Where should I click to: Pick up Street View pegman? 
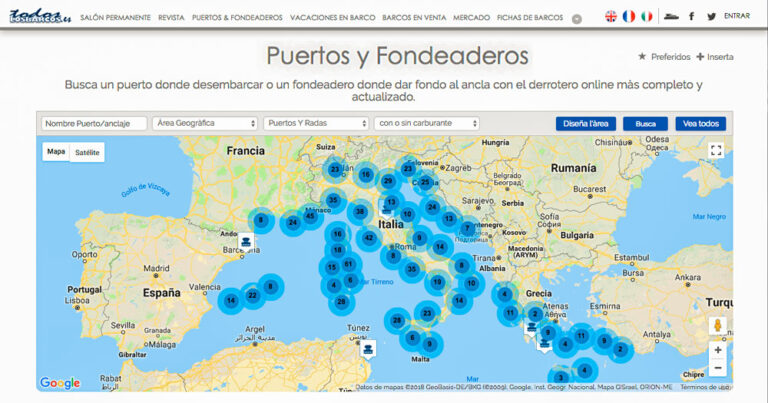[718, 326]
